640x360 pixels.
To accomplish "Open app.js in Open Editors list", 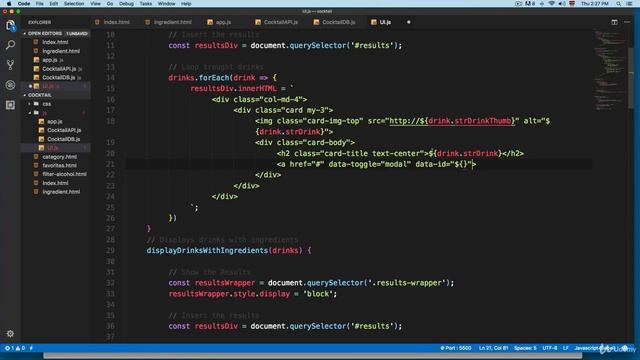I will pyautogui.click(x=50, y=60).
